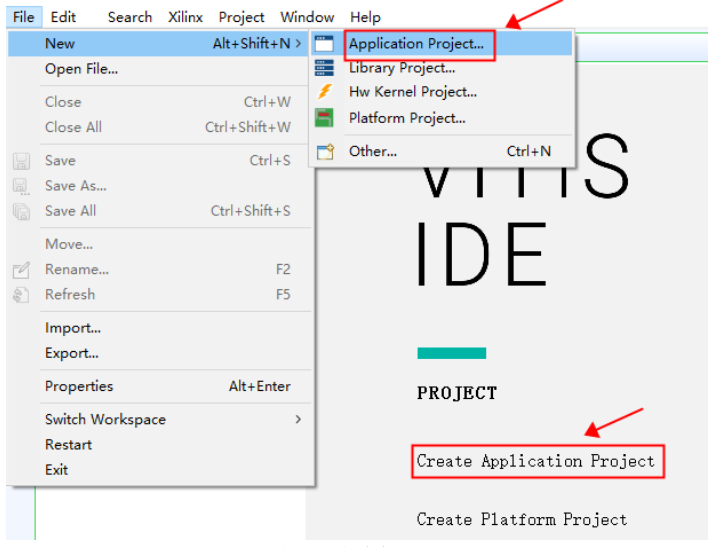Click the Save As... menu entry
The image size is (718, 547).
pyautogui.click(x=158, y=185)
